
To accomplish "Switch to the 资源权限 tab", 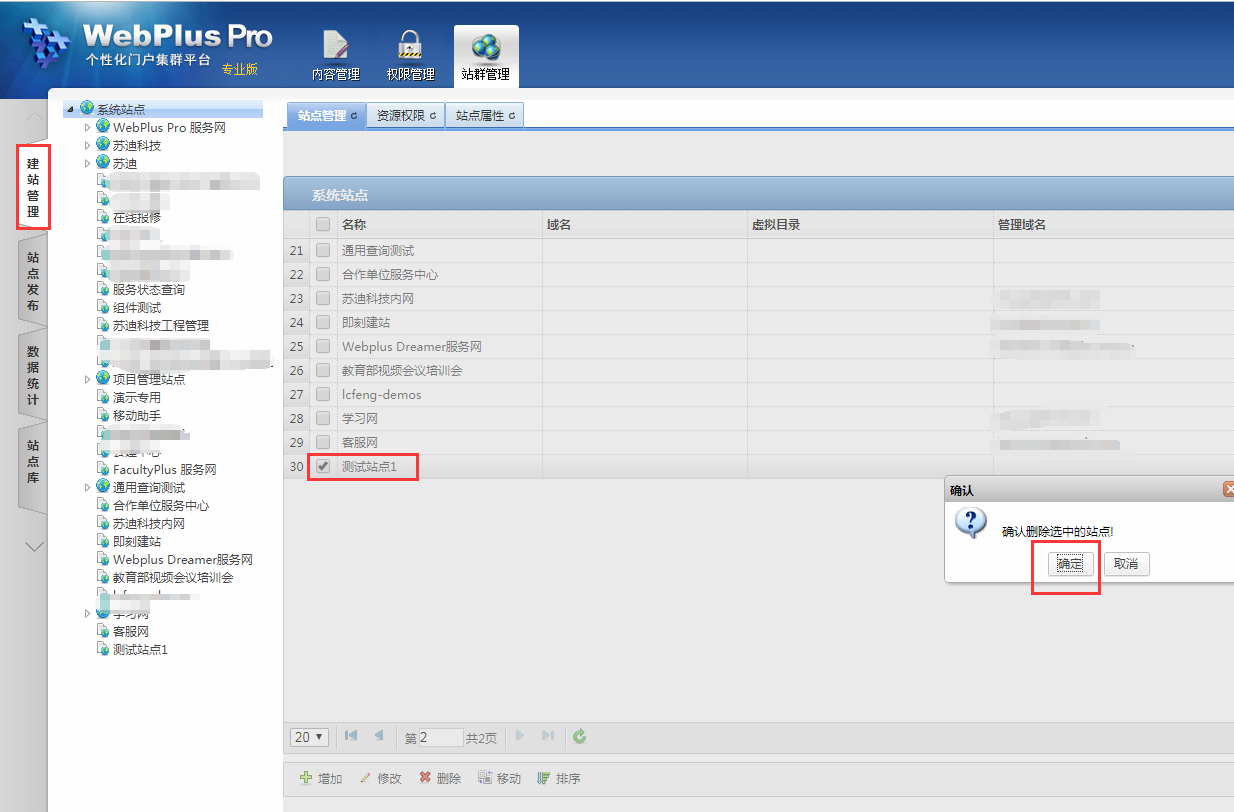I will (x=405, y=116).
